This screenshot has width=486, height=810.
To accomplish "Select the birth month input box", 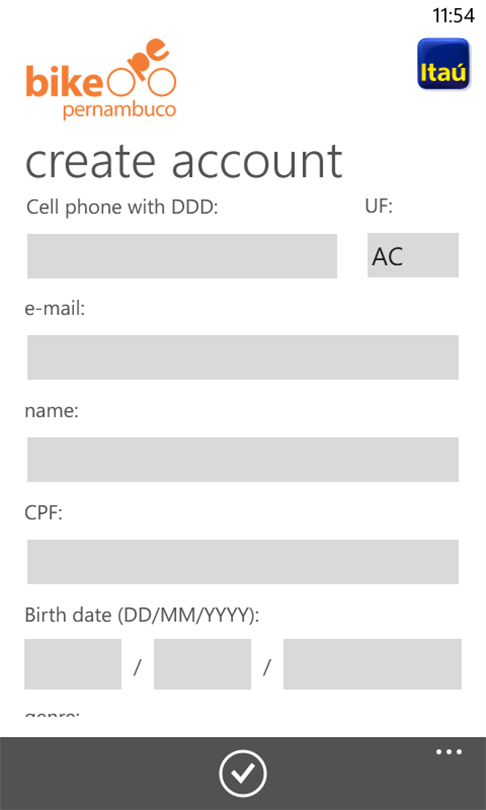I will tap(202, 664).
